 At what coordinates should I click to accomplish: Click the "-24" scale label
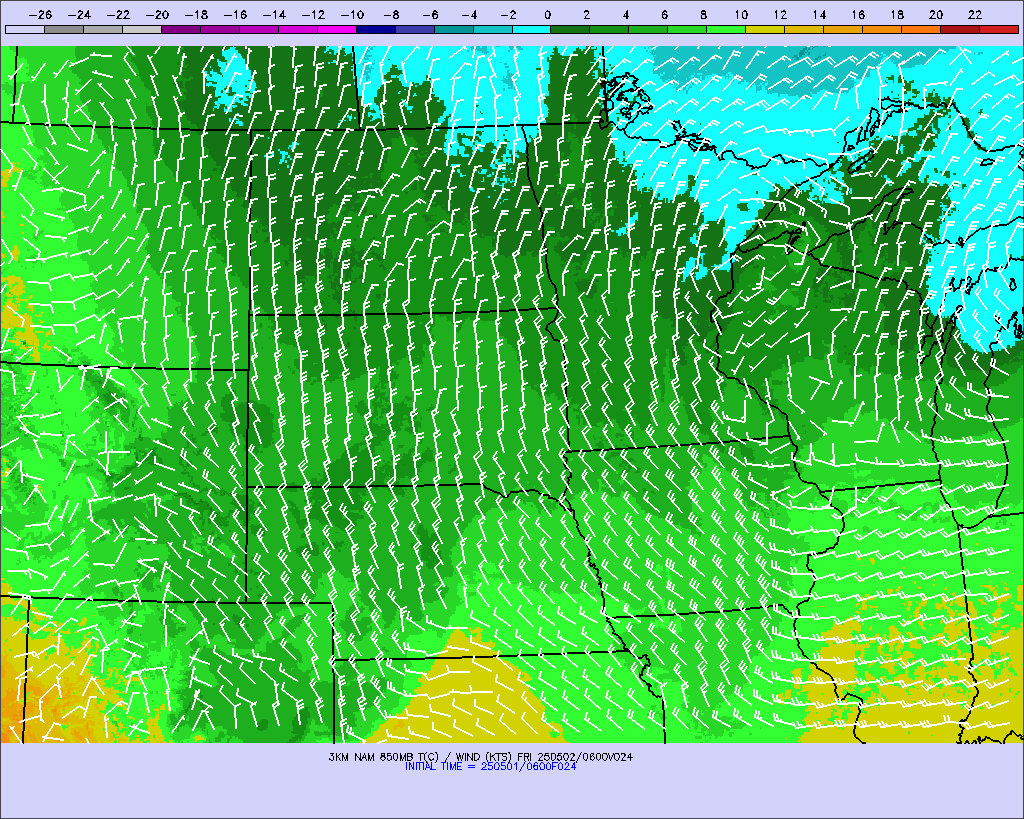[x=79, y=15]
